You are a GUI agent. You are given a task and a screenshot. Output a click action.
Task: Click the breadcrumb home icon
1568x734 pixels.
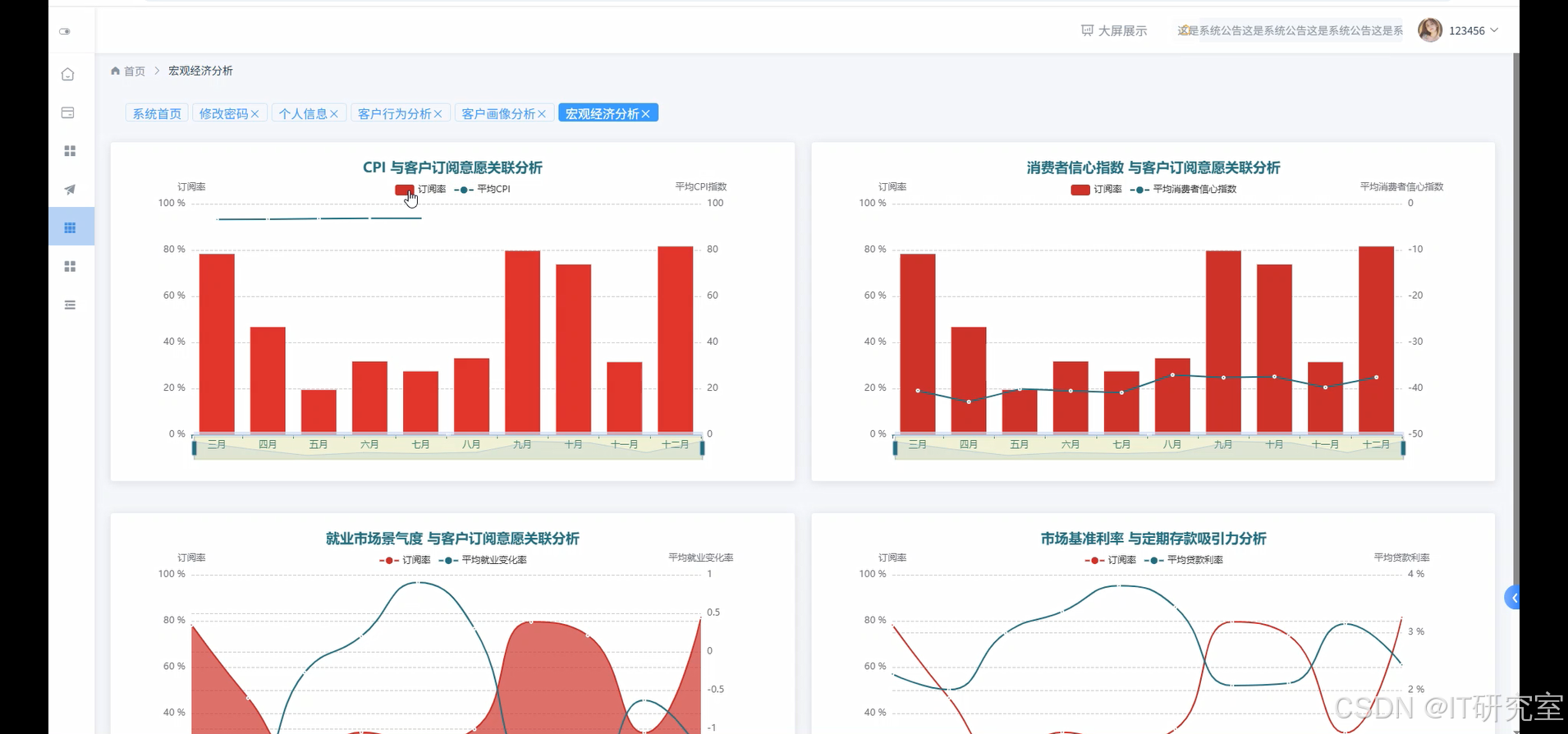coord(116,71)
